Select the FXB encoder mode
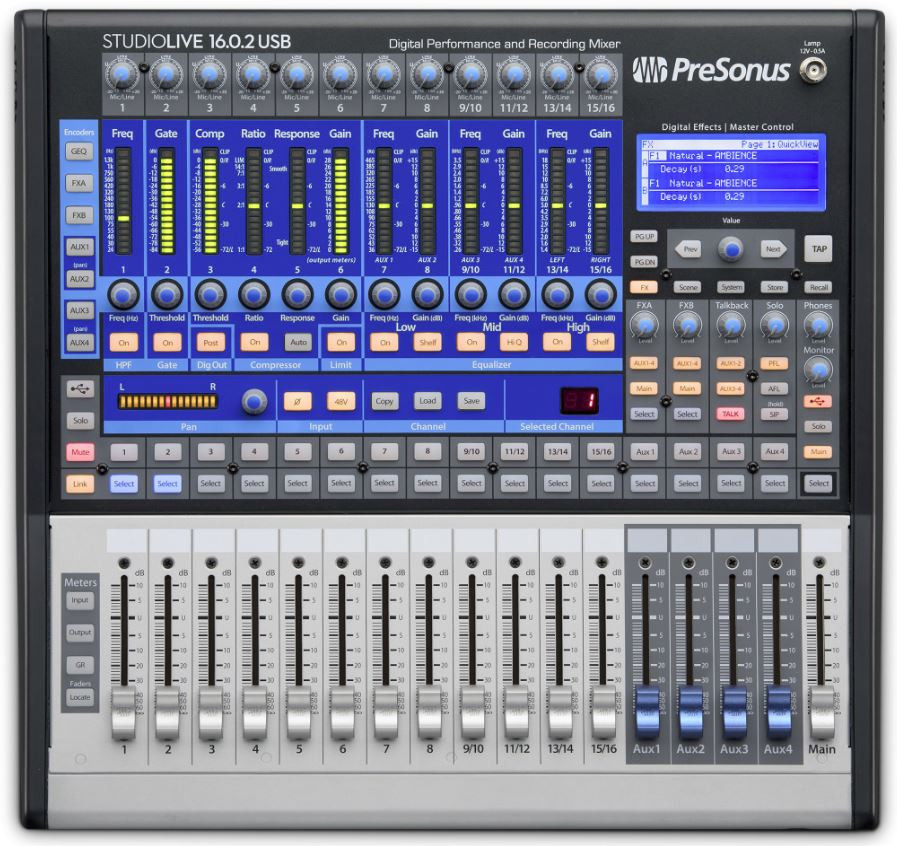 (79, 215)
